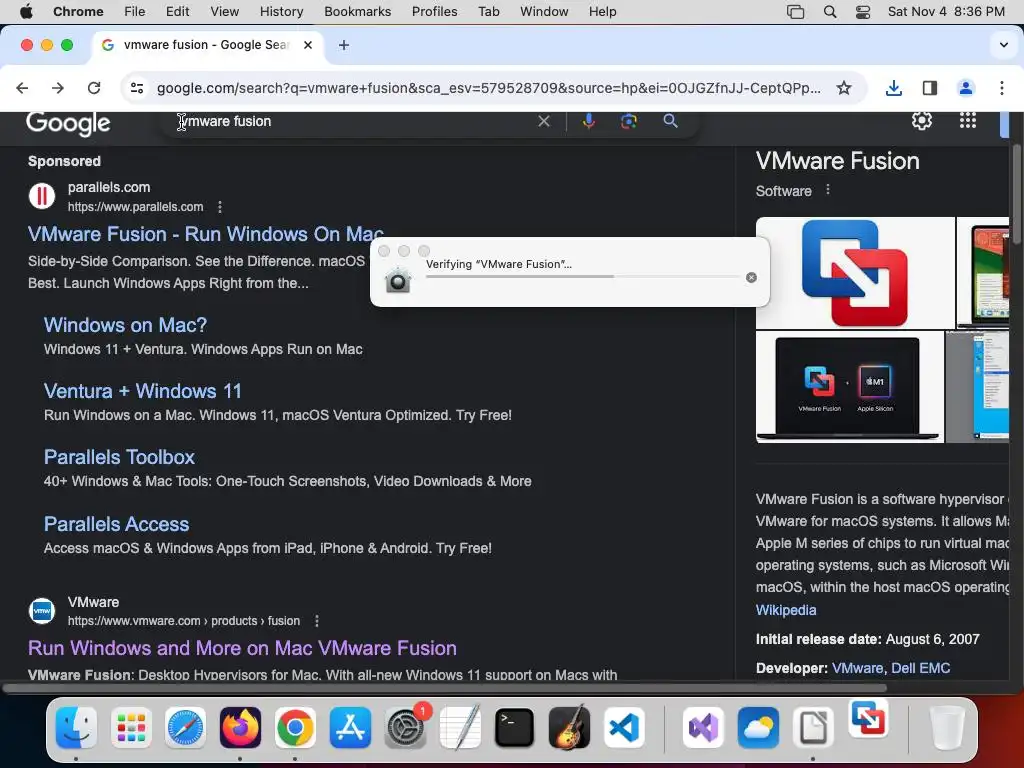Click in the vmware fusion search field

coord(353,121)
